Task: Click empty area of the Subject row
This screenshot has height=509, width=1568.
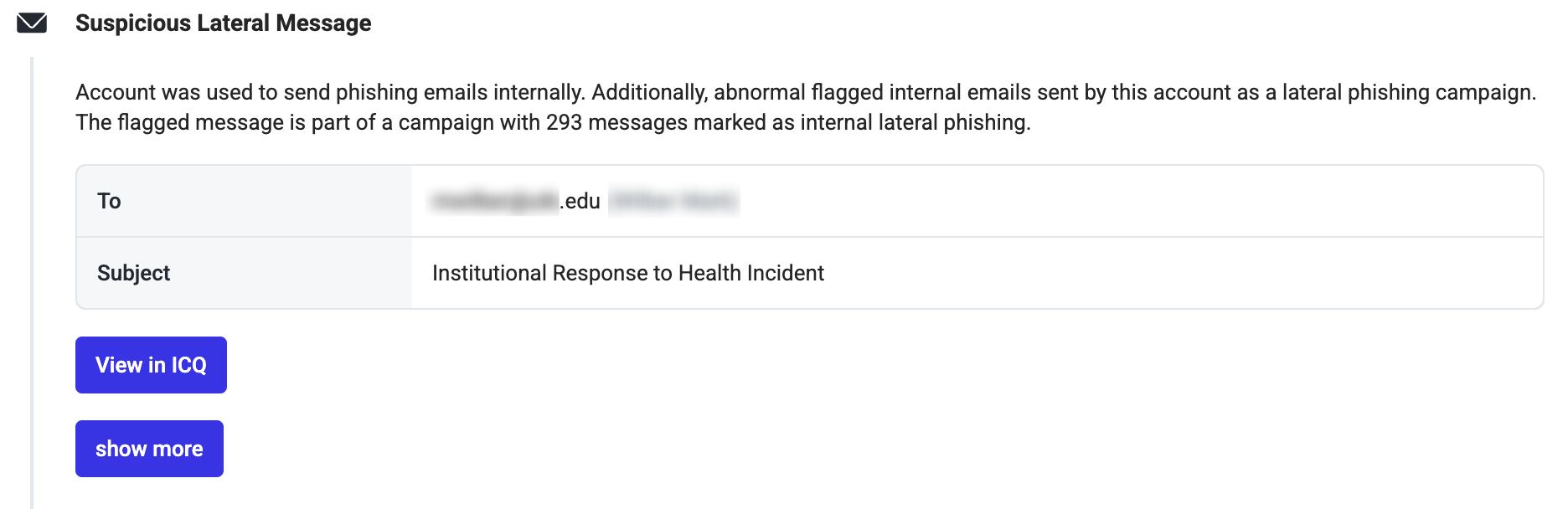Action: point(1181,273)
